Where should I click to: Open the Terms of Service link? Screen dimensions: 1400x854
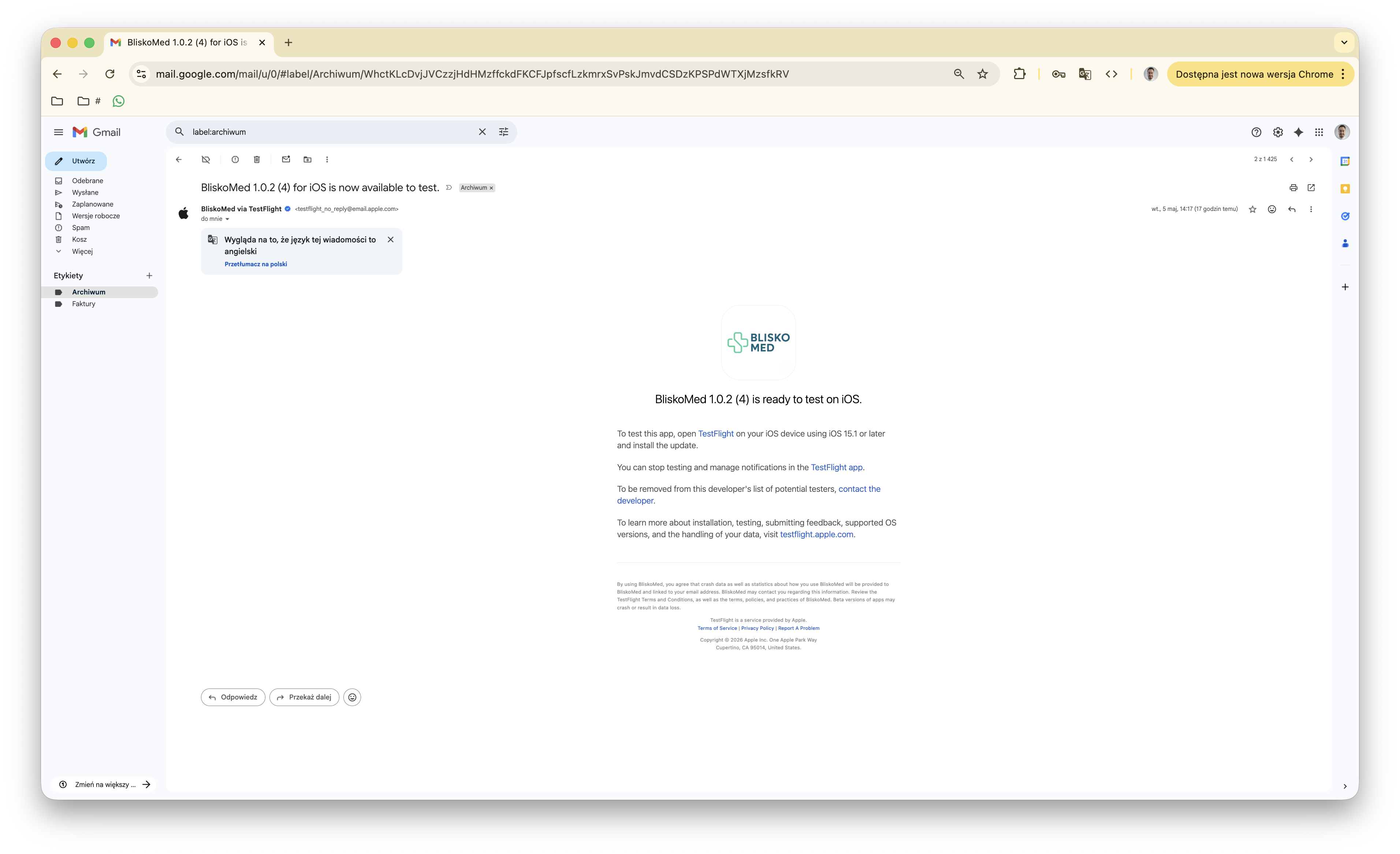tap(717, 628)
